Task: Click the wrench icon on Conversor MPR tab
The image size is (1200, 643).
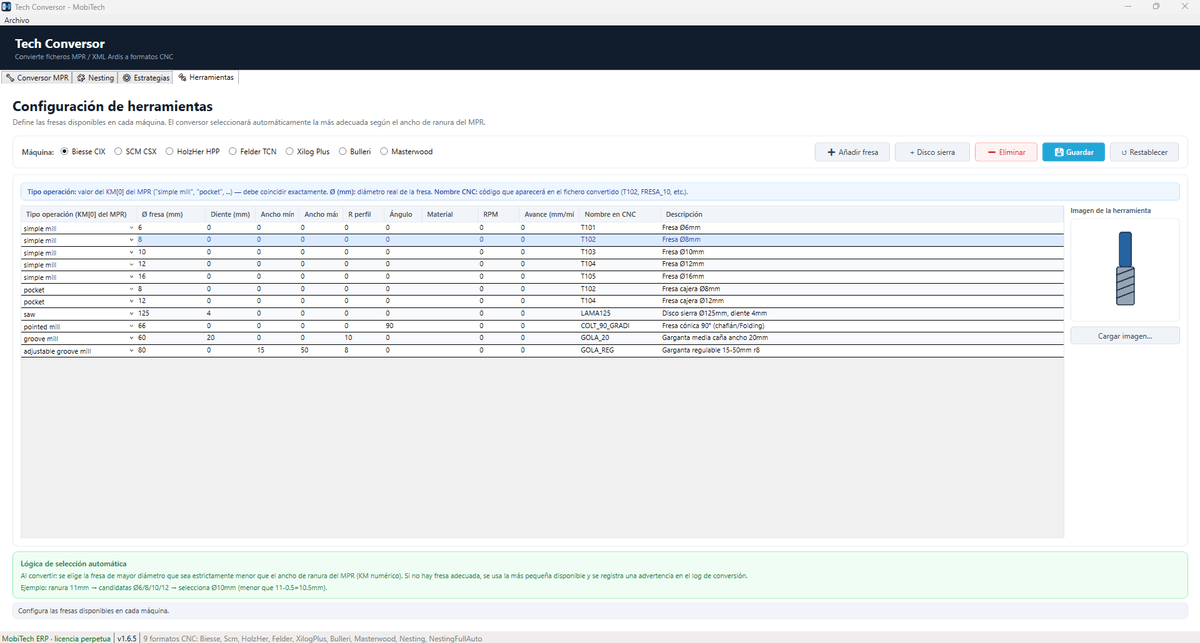Action: [x=10, y=77]
